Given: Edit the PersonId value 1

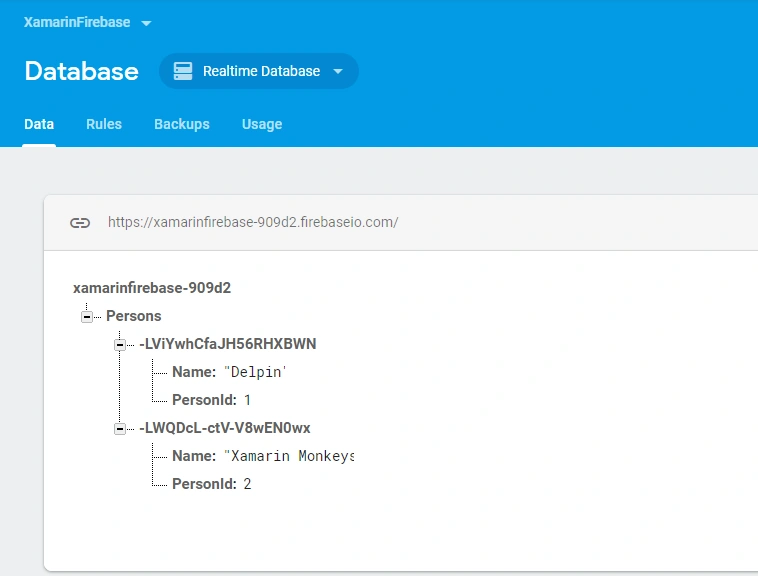Looking at the screenshot, I should coord(247,400).
